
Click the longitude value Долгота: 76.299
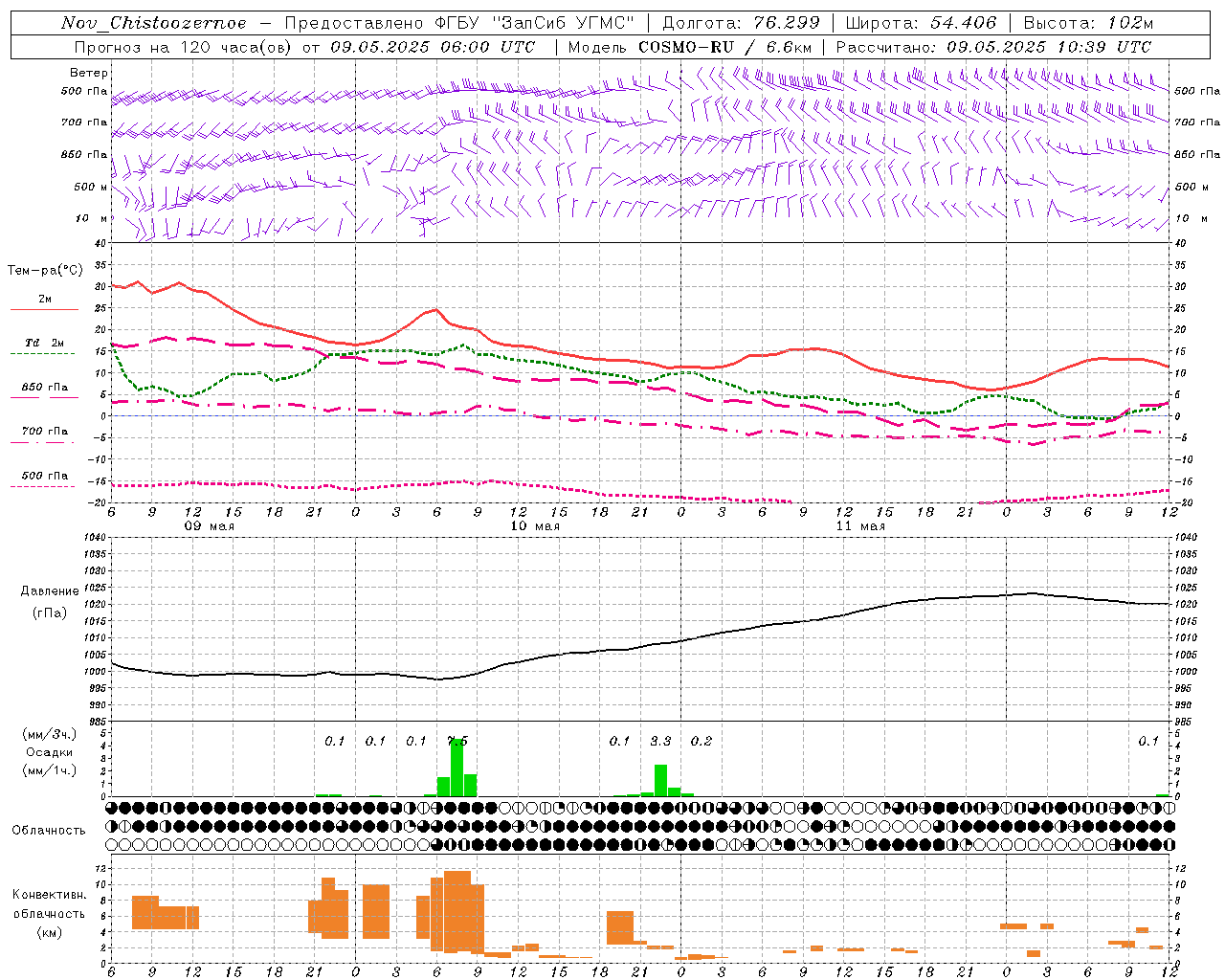(741, 23)
